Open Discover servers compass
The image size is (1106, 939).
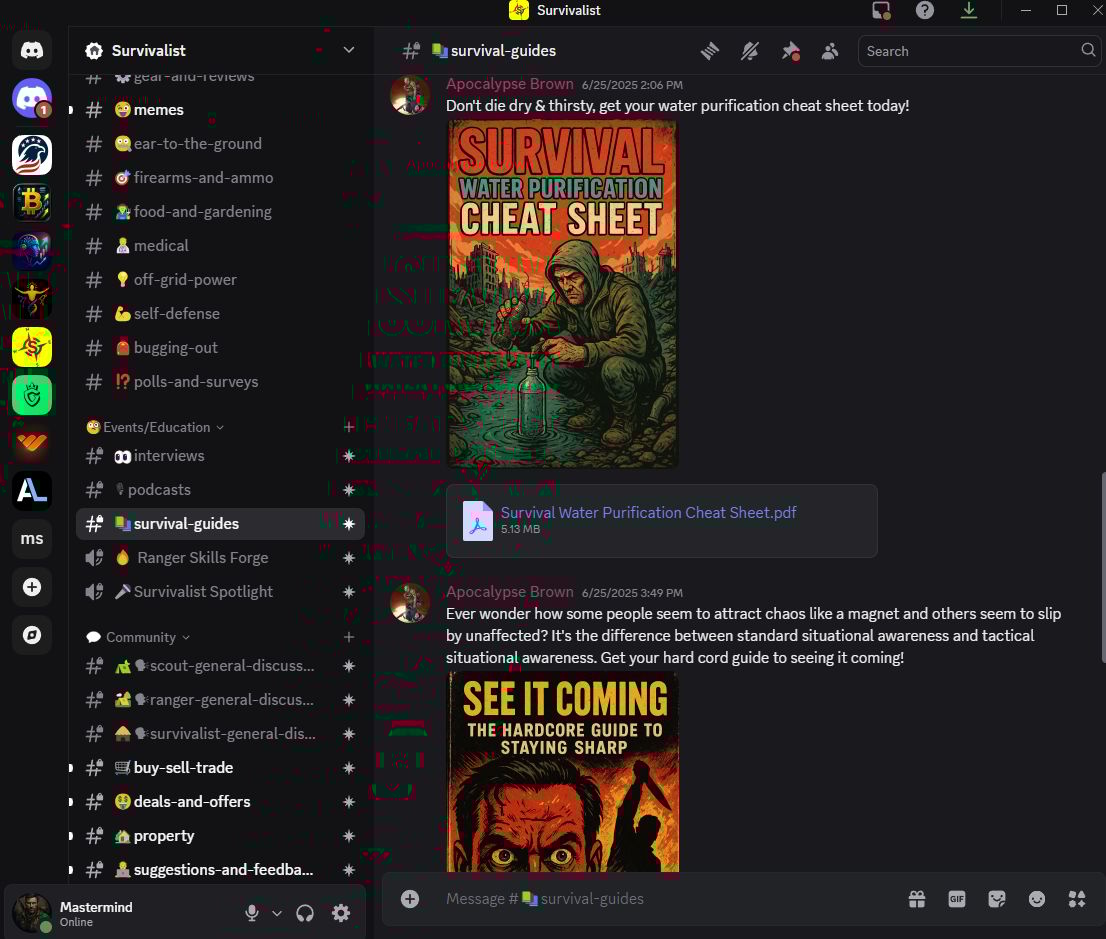pyautogui.click(x=32, y=635)
